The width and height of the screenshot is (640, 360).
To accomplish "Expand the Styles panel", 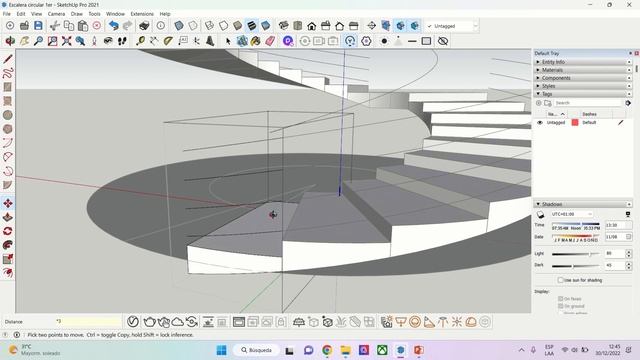I will coord(582,86).
